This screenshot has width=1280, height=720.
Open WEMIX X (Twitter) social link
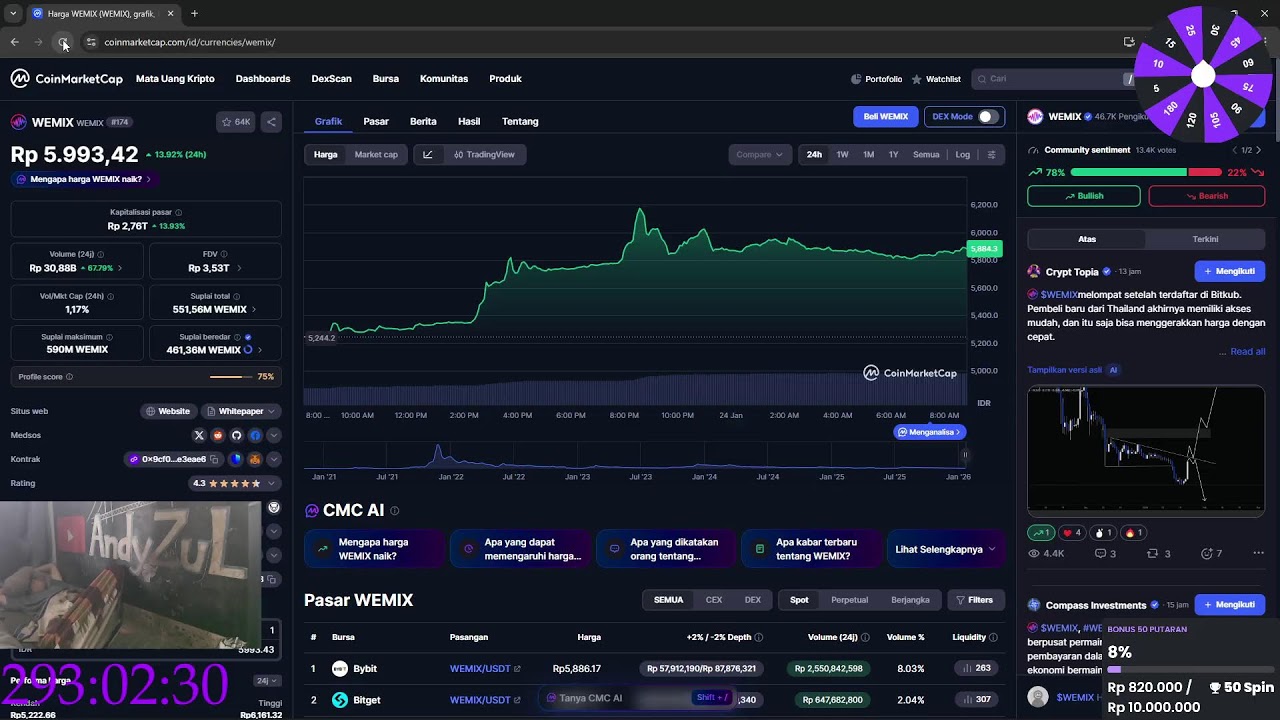pos(199,435)
